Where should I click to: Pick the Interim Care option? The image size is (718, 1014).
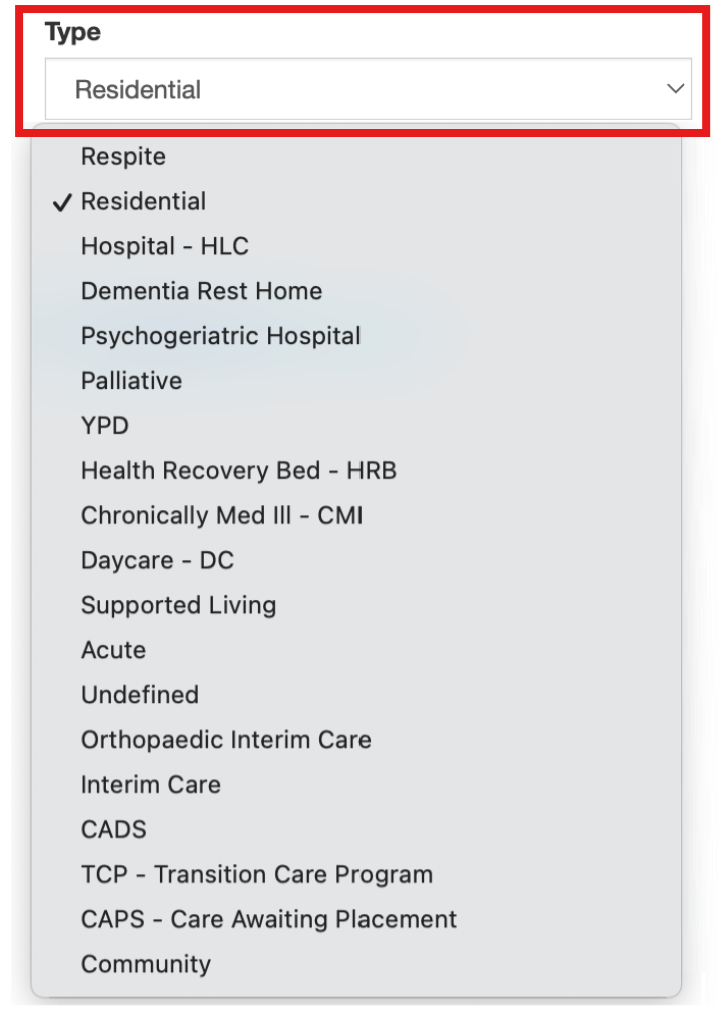pyautogui.click(x=151, y=784)
